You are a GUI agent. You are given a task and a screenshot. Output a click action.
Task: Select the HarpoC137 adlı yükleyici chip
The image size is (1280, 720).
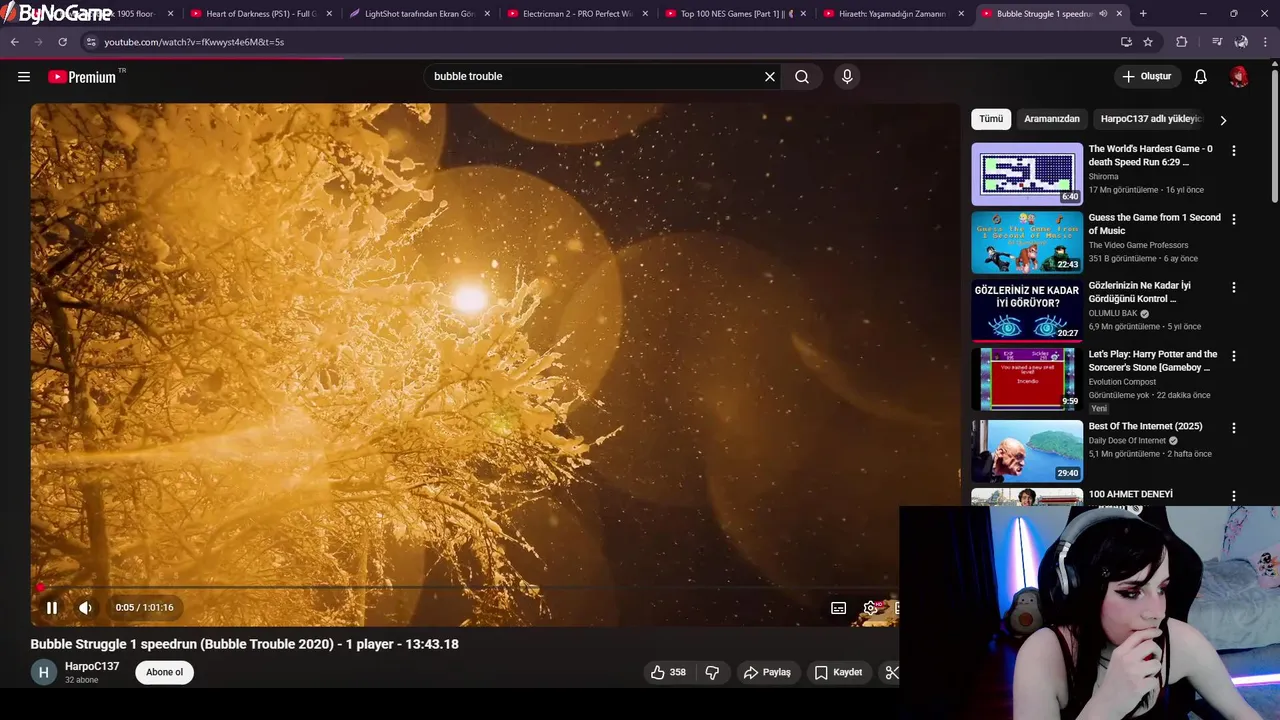tap(1150, 119)
